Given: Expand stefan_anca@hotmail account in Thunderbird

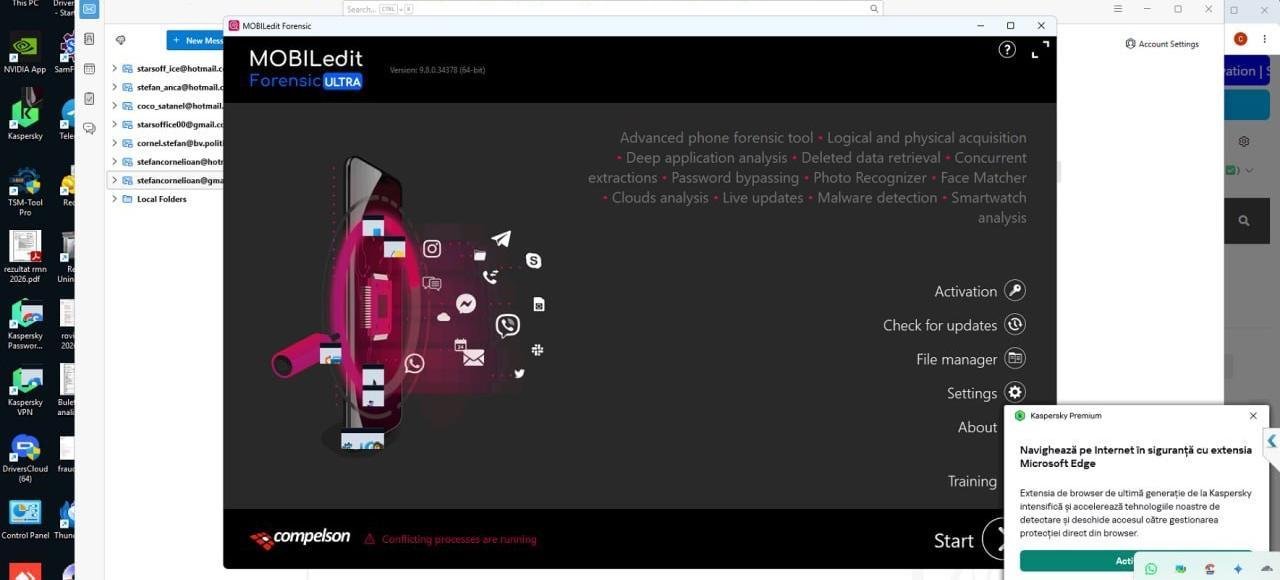Looking at the screenshot, I should [x=115, y=87].
